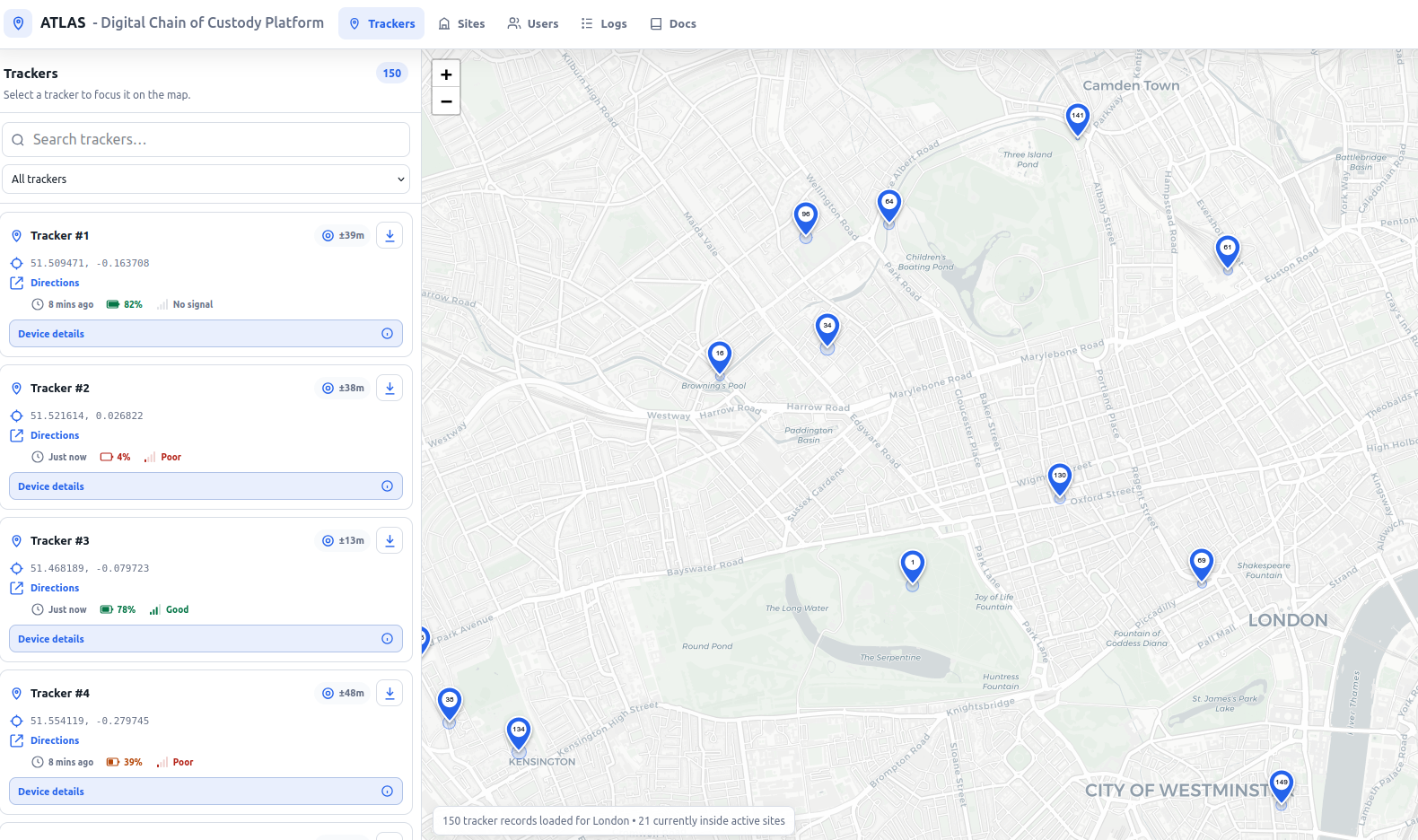This screenshot has width=1418, height=840.
Task: Expand Device details for Tracker #2
Action: coord(206,486)
